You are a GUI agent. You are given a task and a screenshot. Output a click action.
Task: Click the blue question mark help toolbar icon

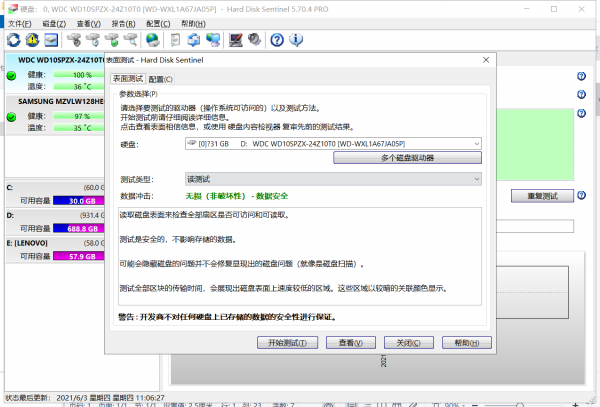click(277, 40)
